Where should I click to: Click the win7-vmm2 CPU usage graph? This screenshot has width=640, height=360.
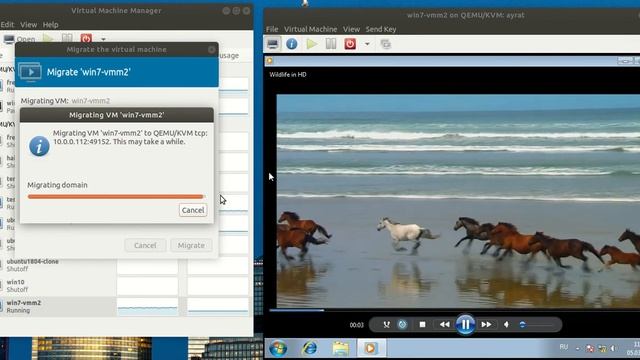coord(147,307)
